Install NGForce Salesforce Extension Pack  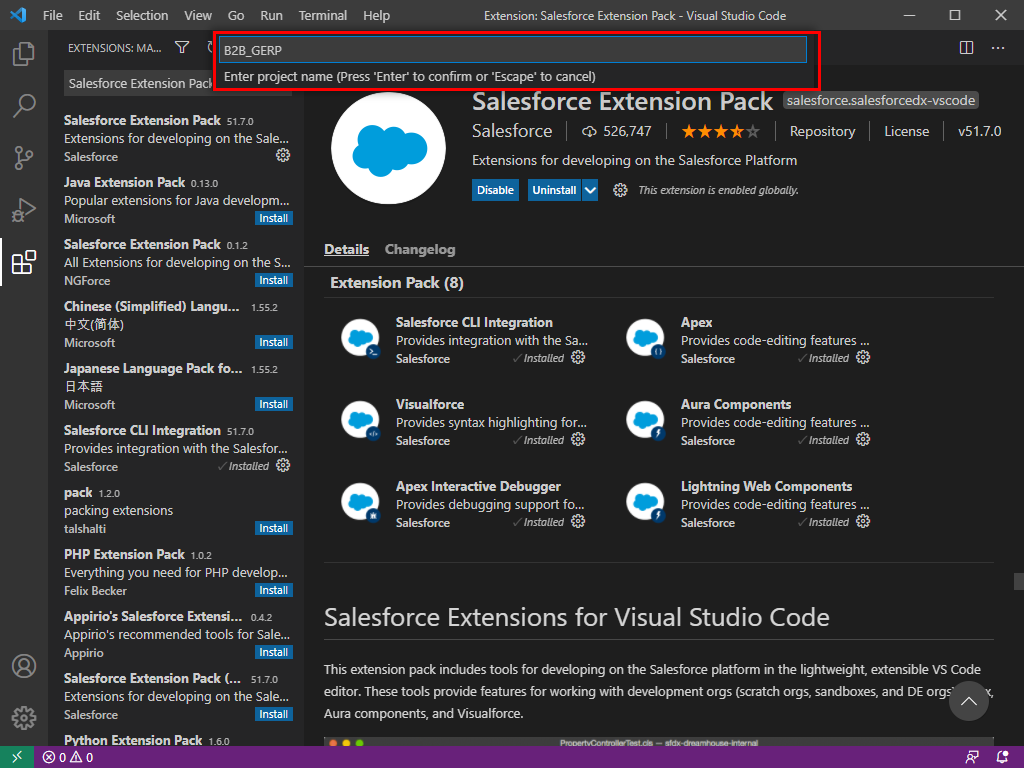click(x=274, y=280)
